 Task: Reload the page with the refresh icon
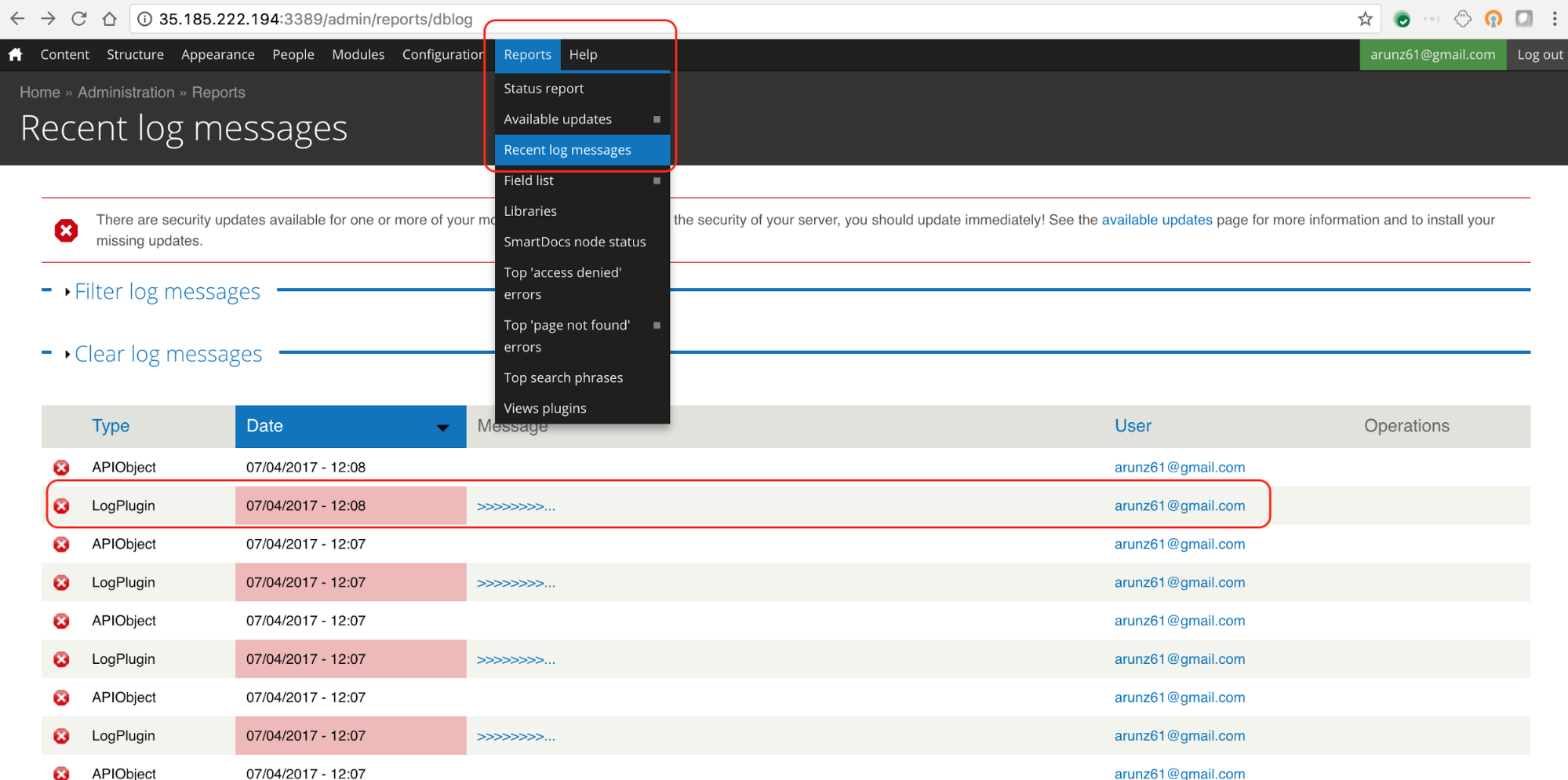pyautogui.click(x=78, y=19)
